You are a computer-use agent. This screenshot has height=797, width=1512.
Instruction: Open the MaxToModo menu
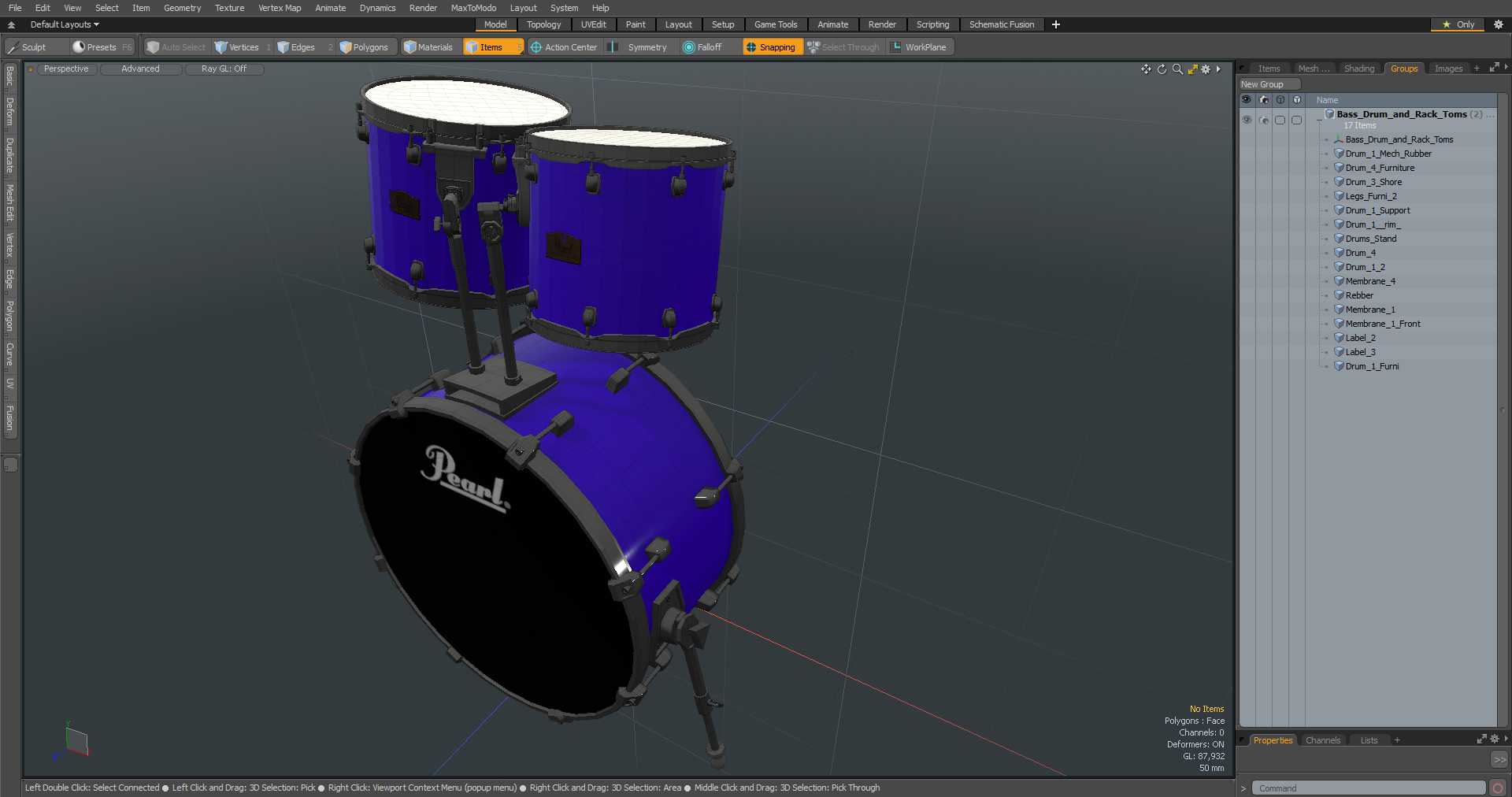pyautogui.click(x=473, y=8)
